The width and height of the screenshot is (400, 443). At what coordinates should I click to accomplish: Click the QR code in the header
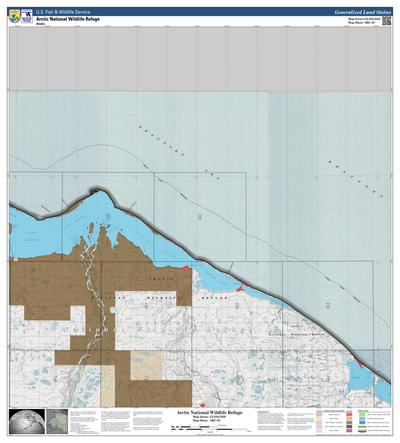tap(386, 21)
